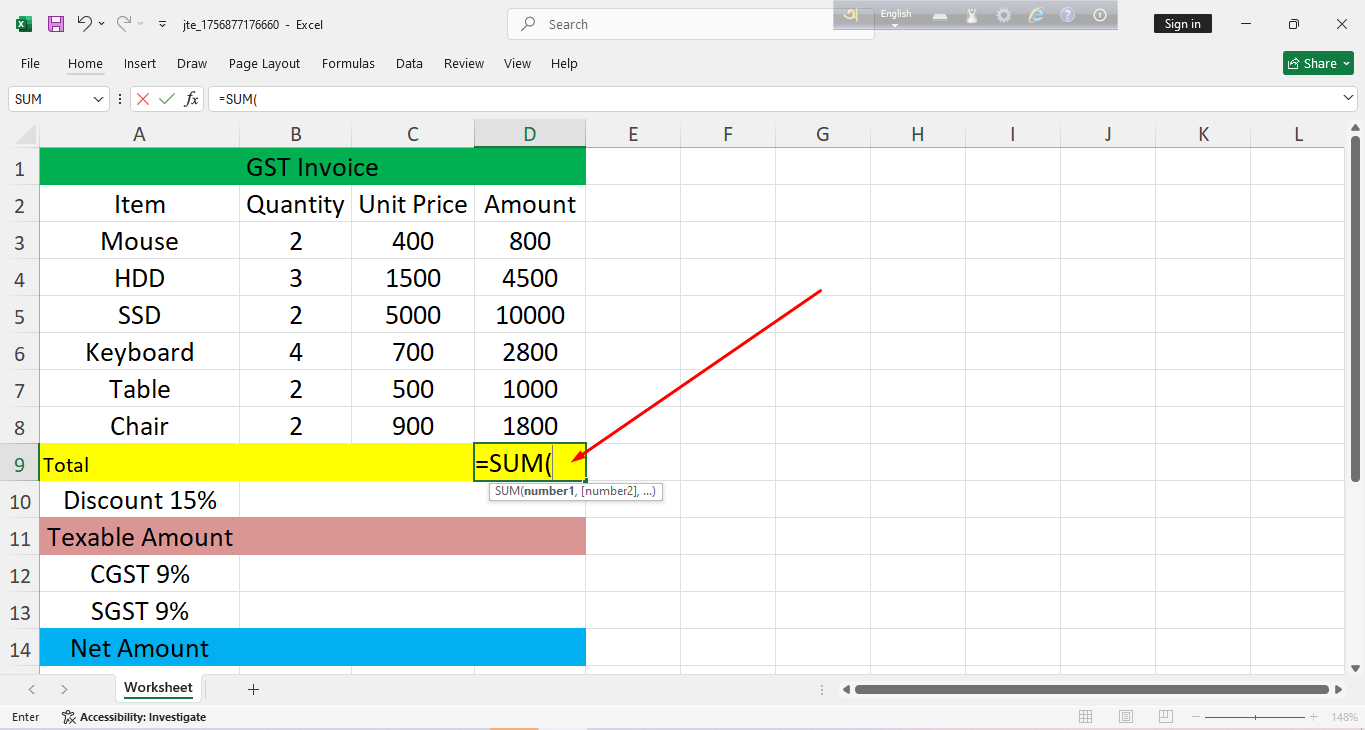Click the green Share button
This screenshot has width=1365, height=730.
point(1318,63)
